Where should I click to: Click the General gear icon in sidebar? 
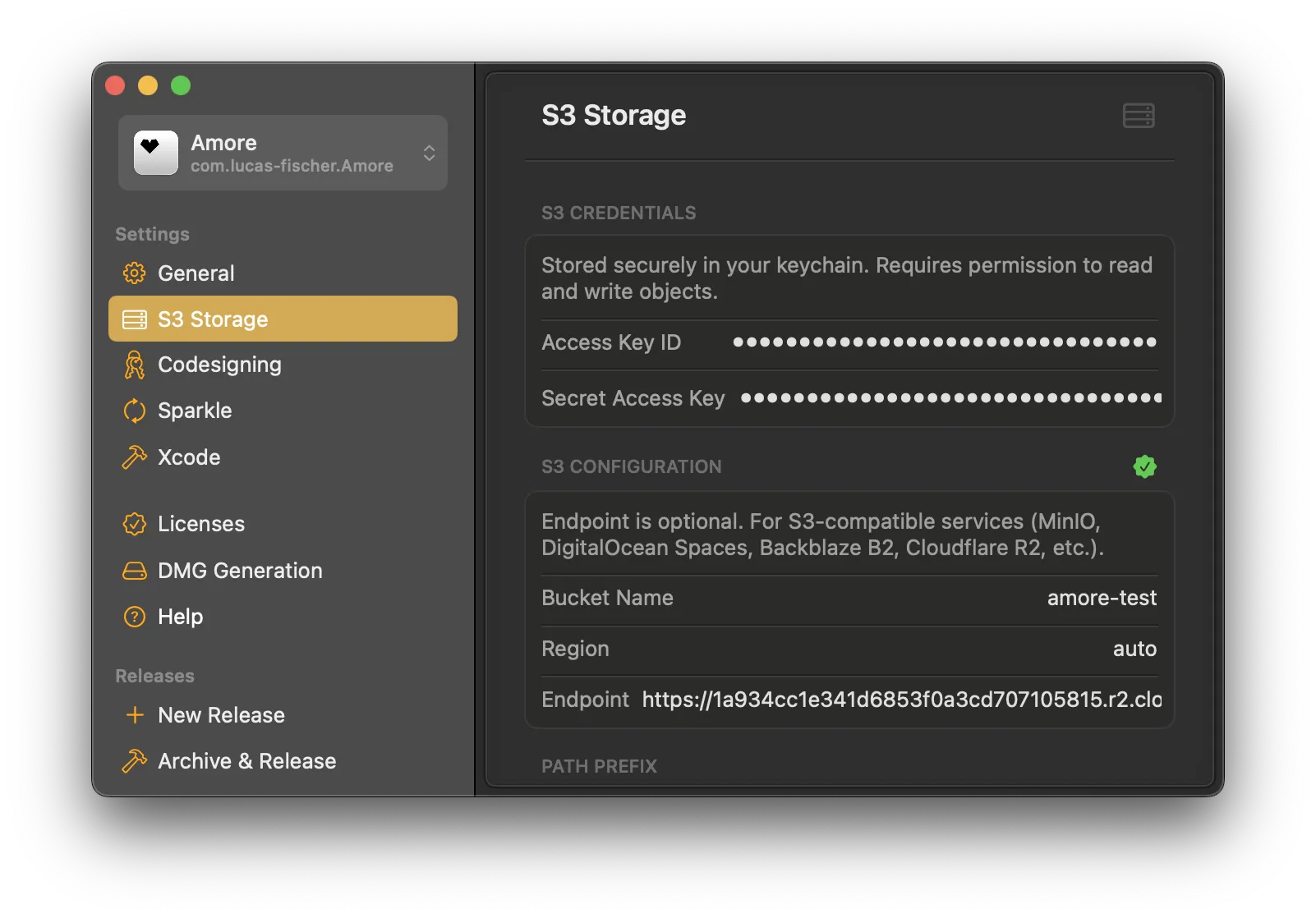pyautogui.click(x=134, y=273)
